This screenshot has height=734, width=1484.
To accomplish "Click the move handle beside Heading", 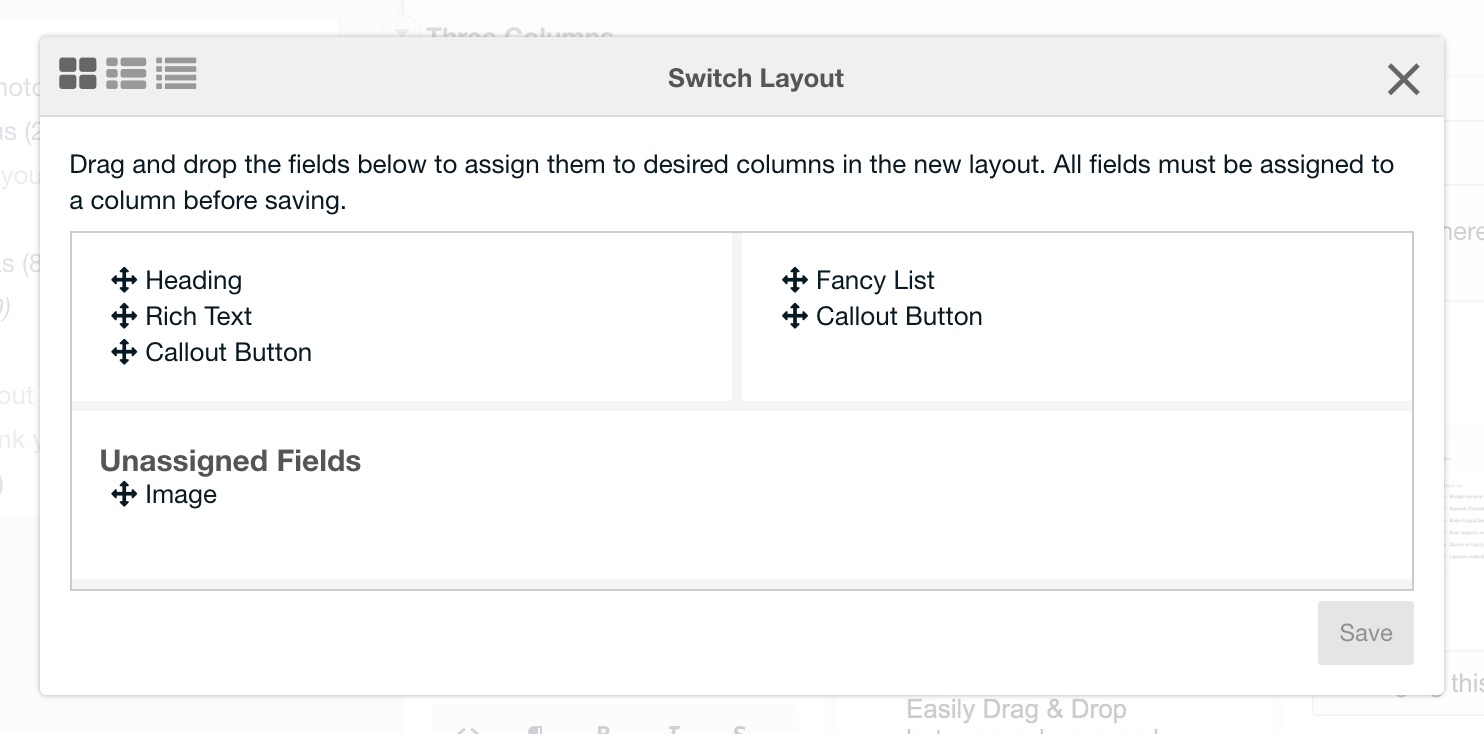I will (x=124, y=280).
